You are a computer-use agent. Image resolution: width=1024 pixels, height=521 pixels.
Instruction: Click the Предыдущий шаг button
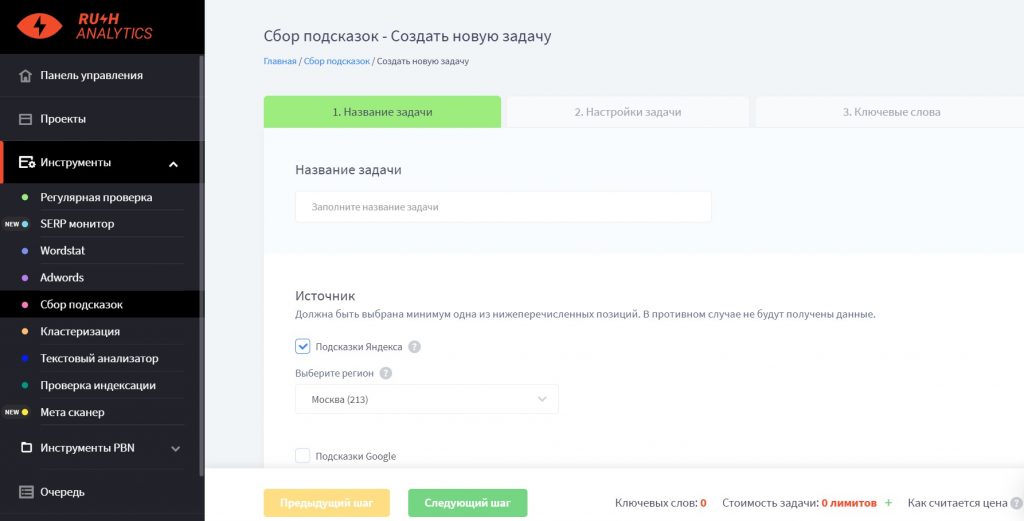[327, 503]
